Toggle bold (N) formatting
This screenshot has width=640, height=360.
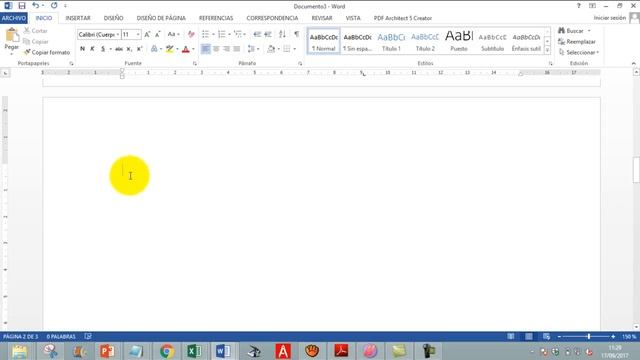(82, 49)
